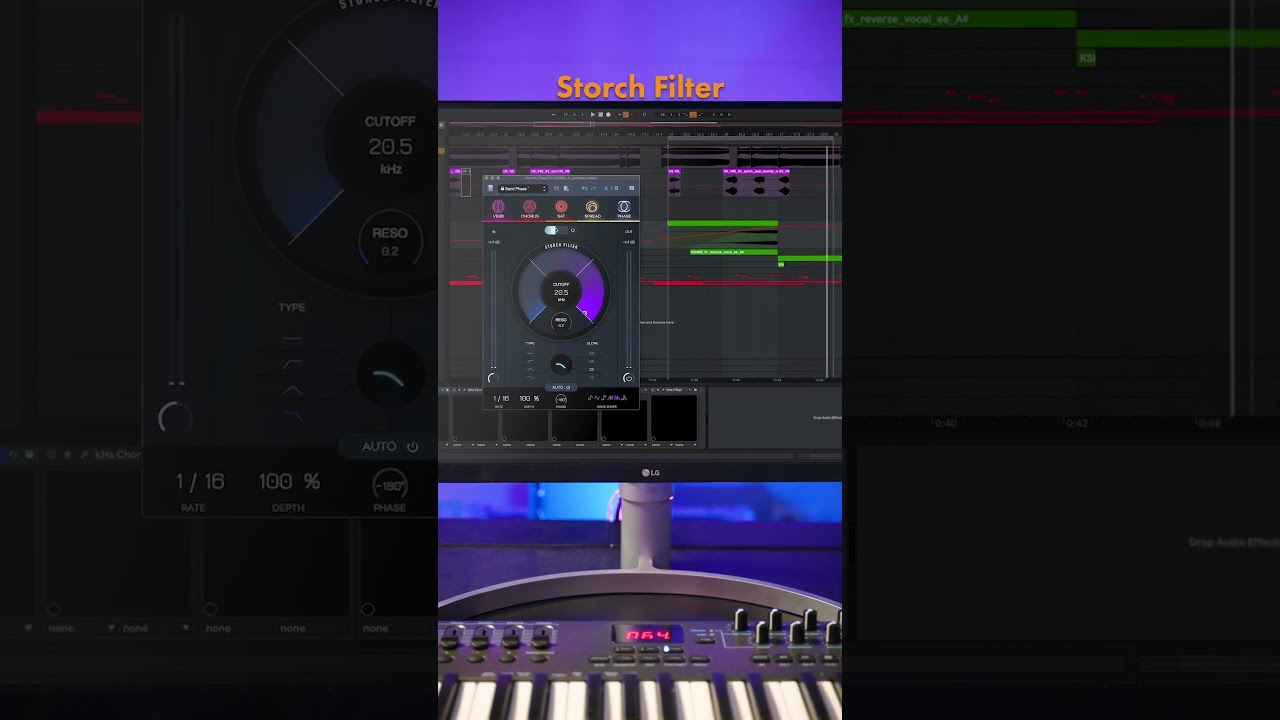This screenshot has height=720, width=1280.
Task: Switch to the CHORUS effect tab
Action: (x=529, y=209)
